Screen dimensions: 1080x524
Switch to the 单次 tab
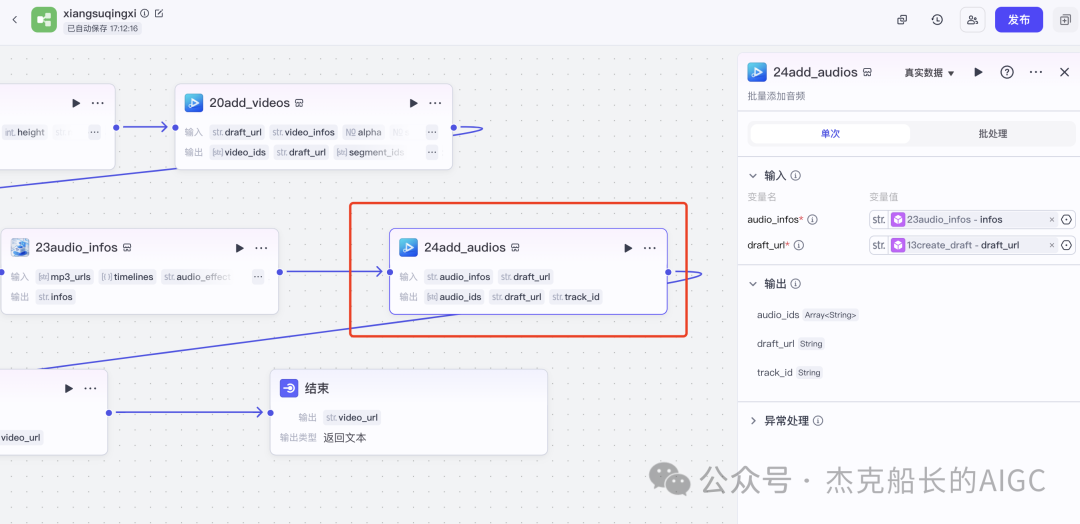click(830, 134)
